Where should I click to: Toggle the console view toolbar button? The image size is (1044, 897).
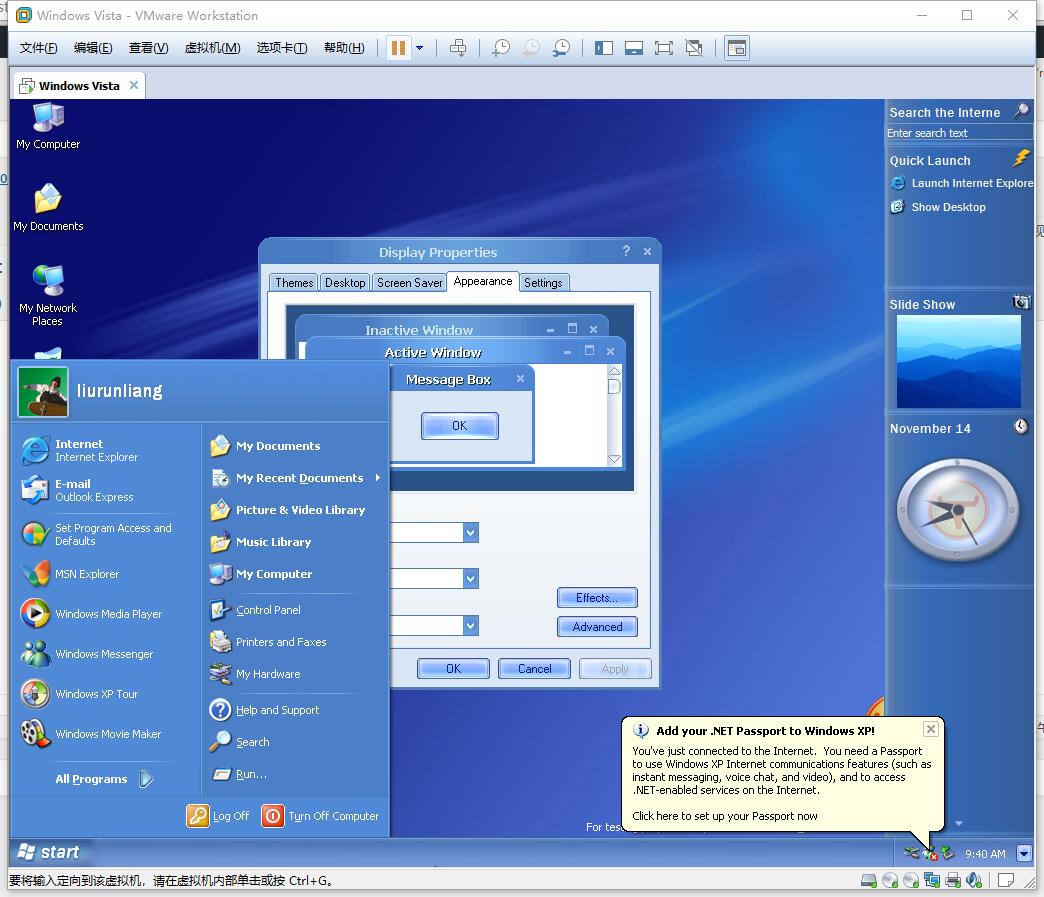737,48
